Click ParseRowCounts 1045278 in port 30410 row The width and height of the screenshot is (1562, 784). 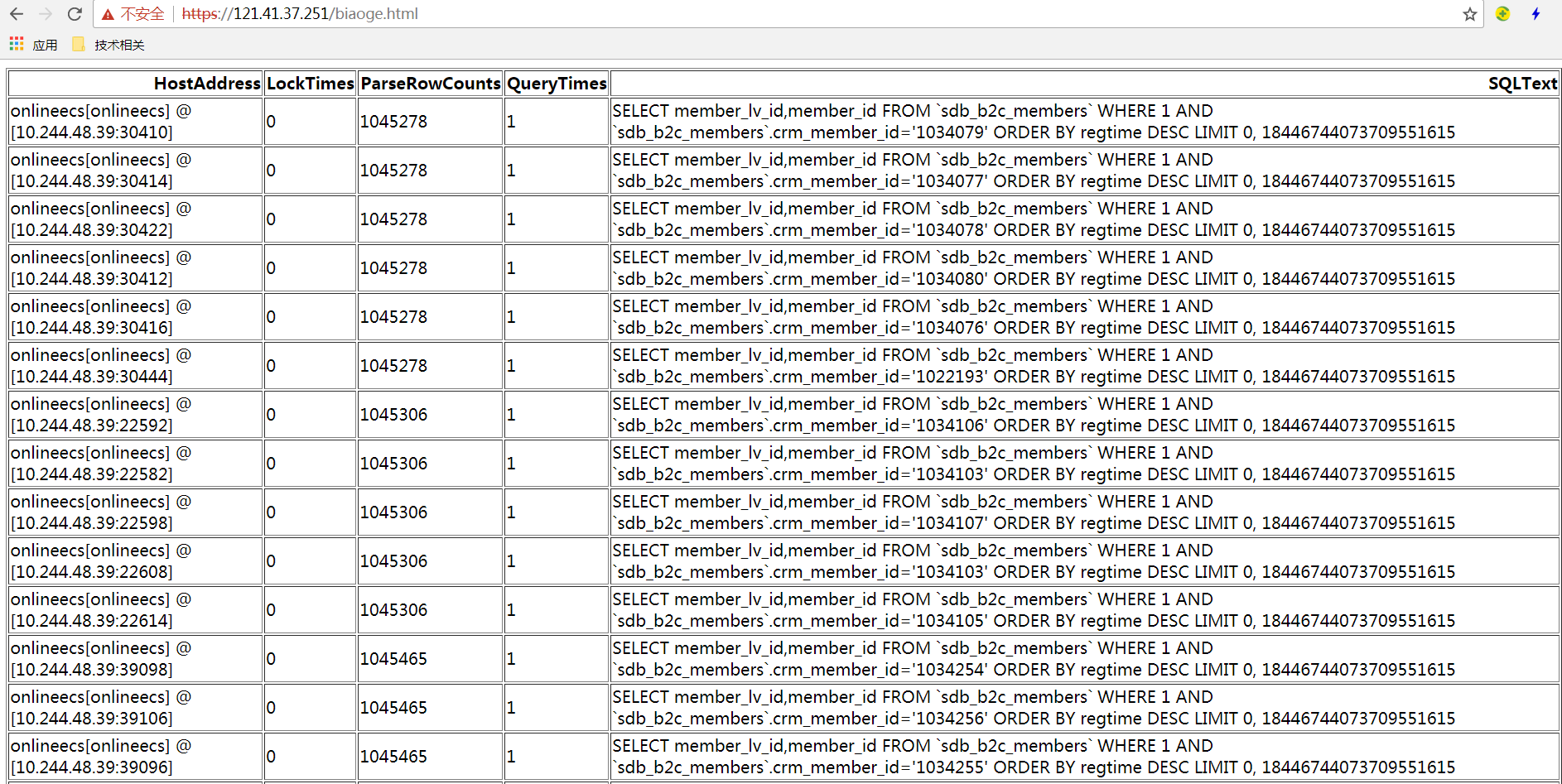tap(431, 122)
